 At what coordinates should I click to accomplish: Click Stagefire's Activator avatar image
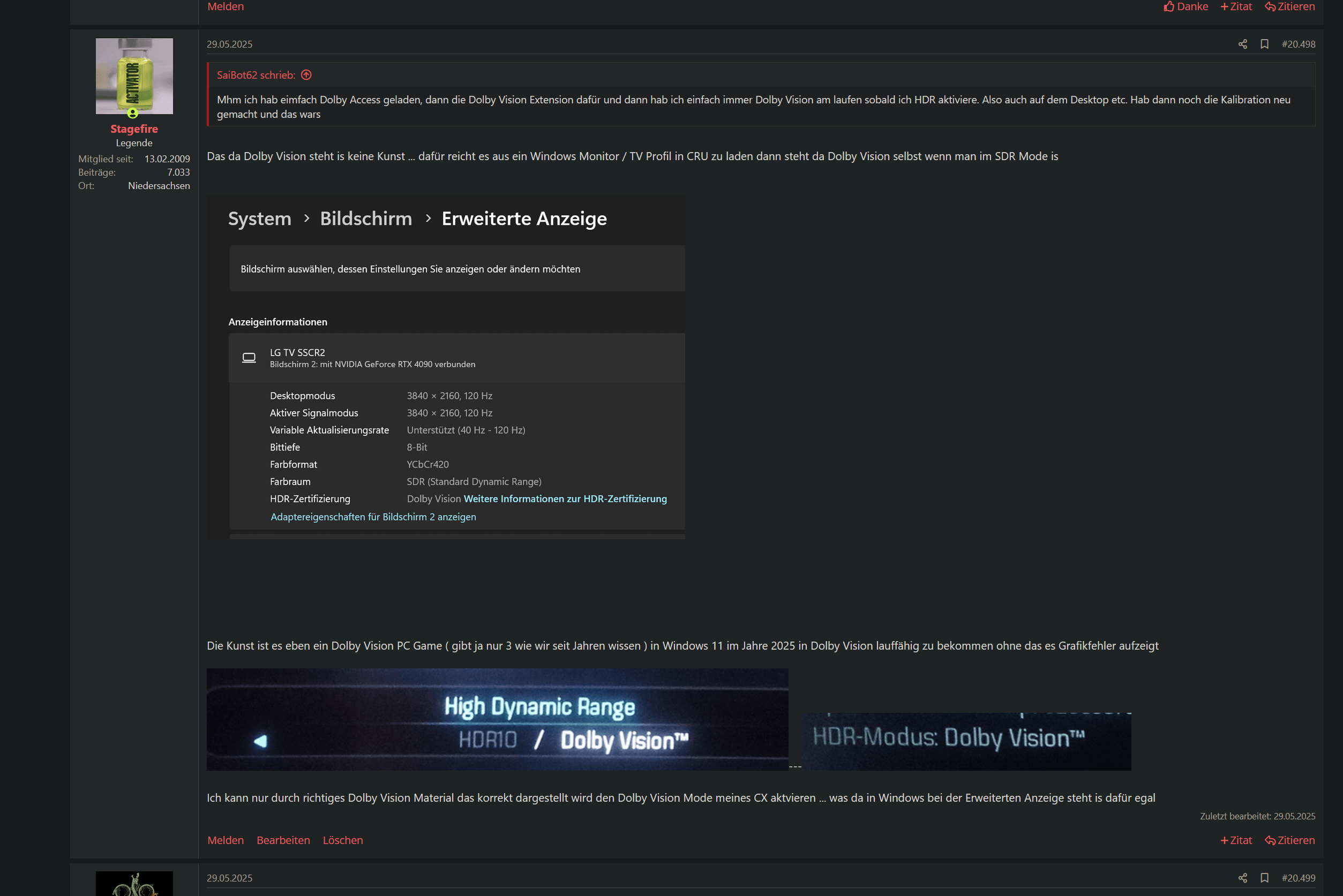click(134, 76)
